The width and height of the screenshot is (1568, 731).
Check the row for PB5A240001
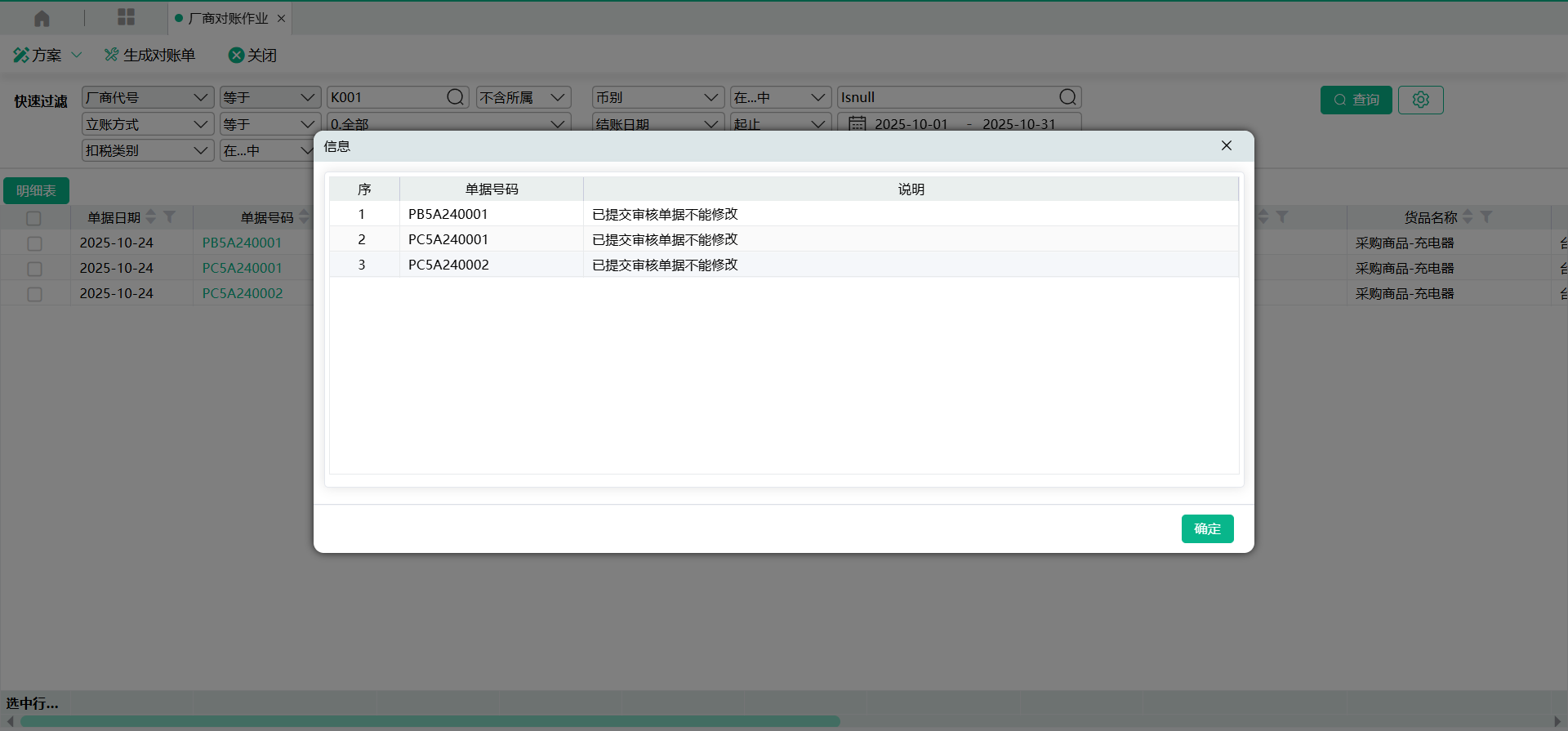34,243
